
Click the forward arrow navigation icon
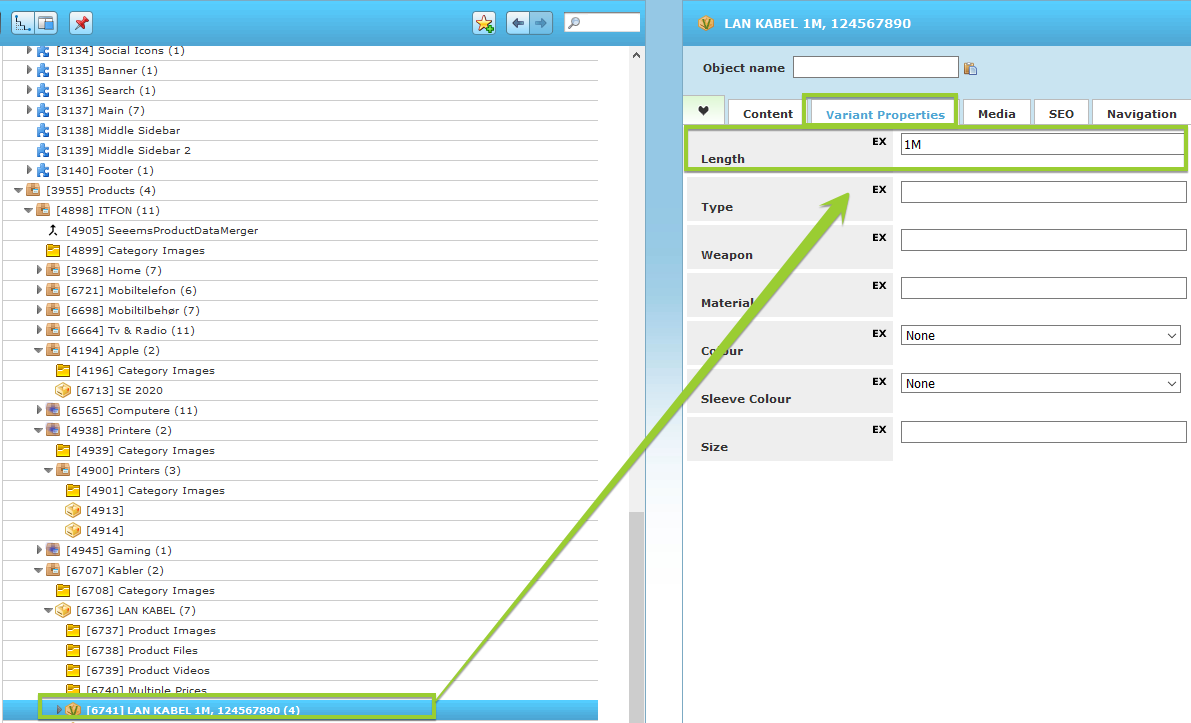point(541,24)
